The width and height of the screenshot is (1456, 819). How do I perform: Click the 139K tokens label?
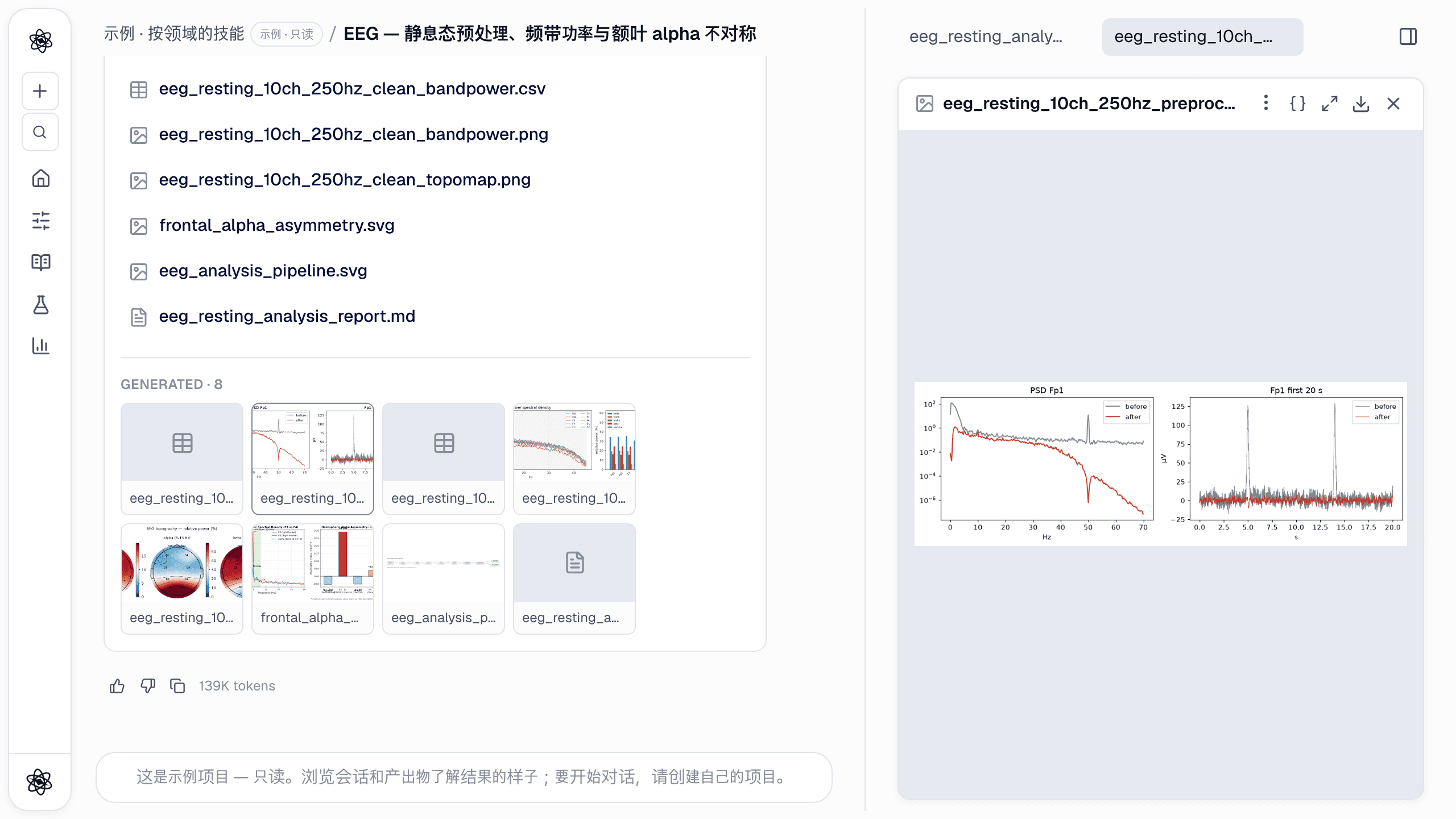click(237, 686)
